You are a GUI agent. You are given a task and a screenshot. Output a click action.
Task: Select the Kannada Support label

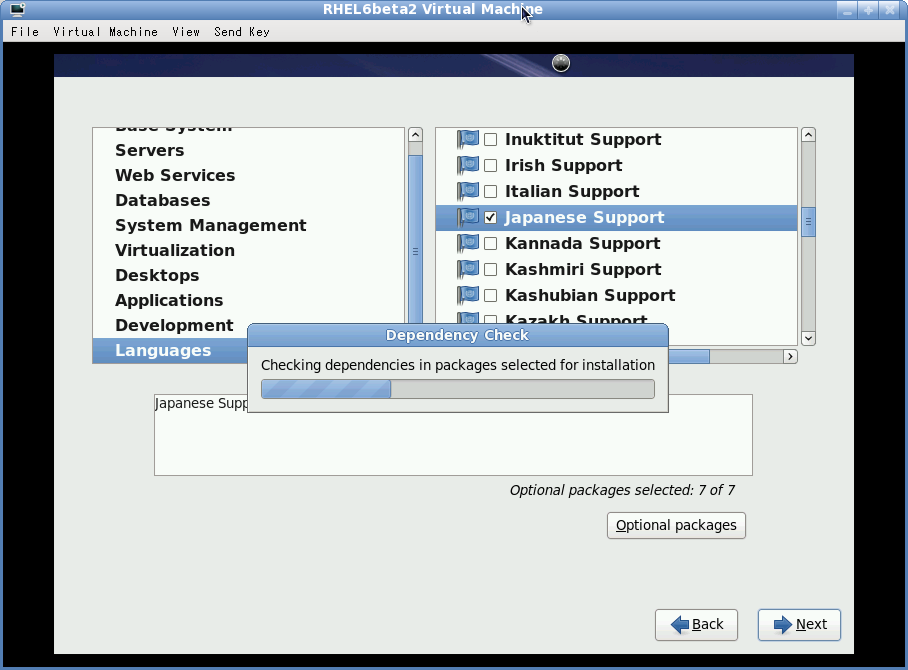click(x=583, y=244)
